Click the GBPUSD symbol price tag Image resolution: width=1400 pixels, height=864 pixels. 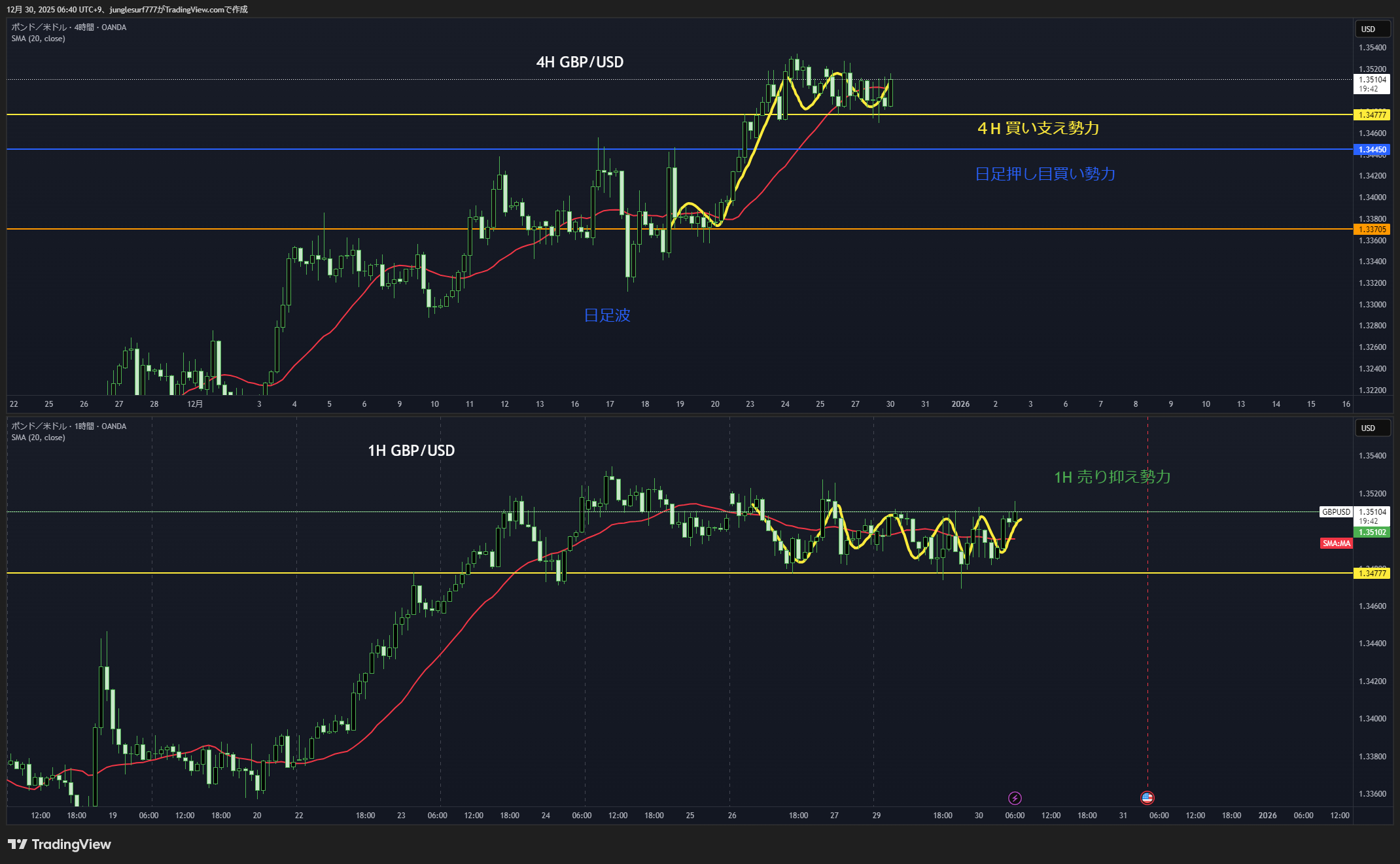1336,512
